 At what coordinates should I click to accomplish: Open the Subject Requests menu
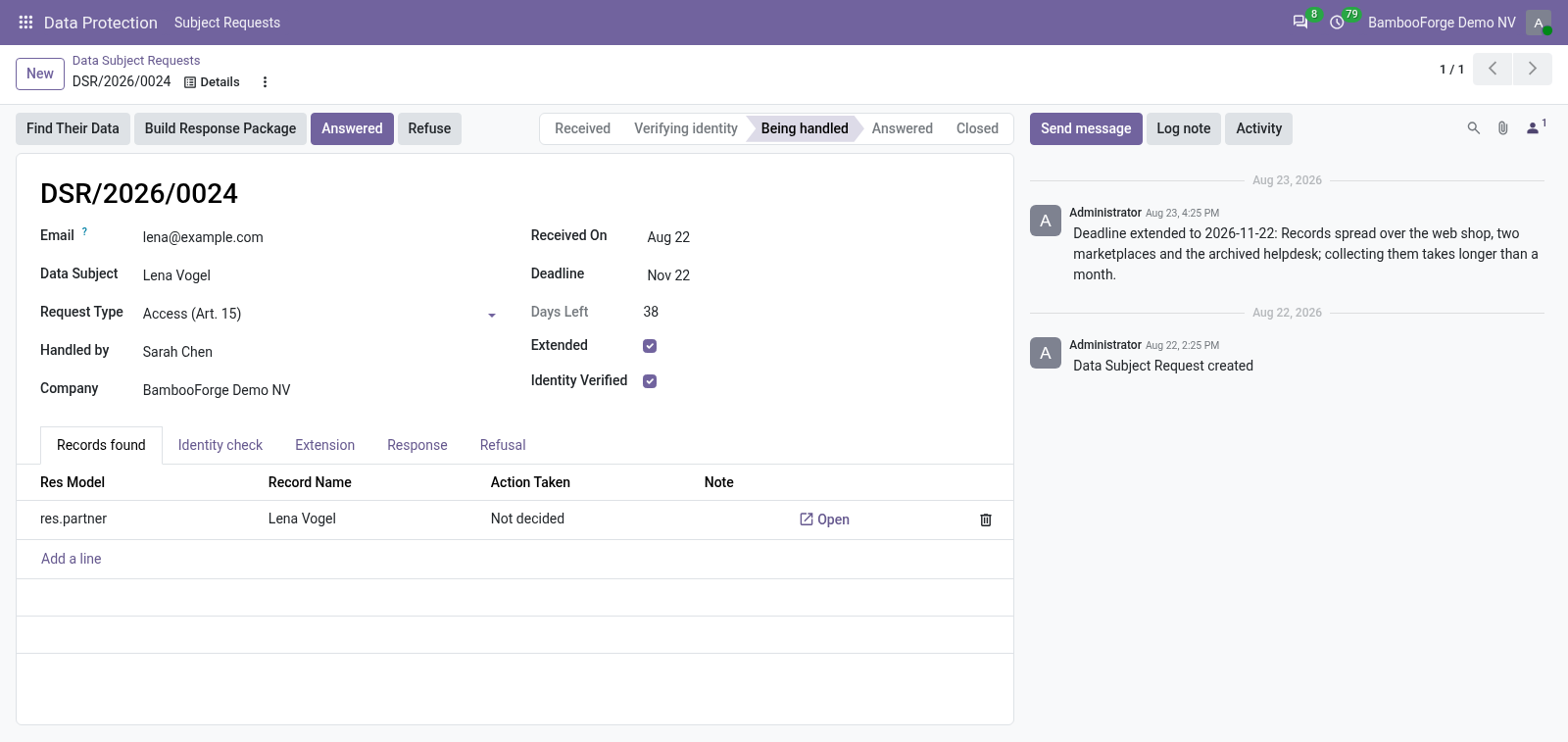point(227,23)
